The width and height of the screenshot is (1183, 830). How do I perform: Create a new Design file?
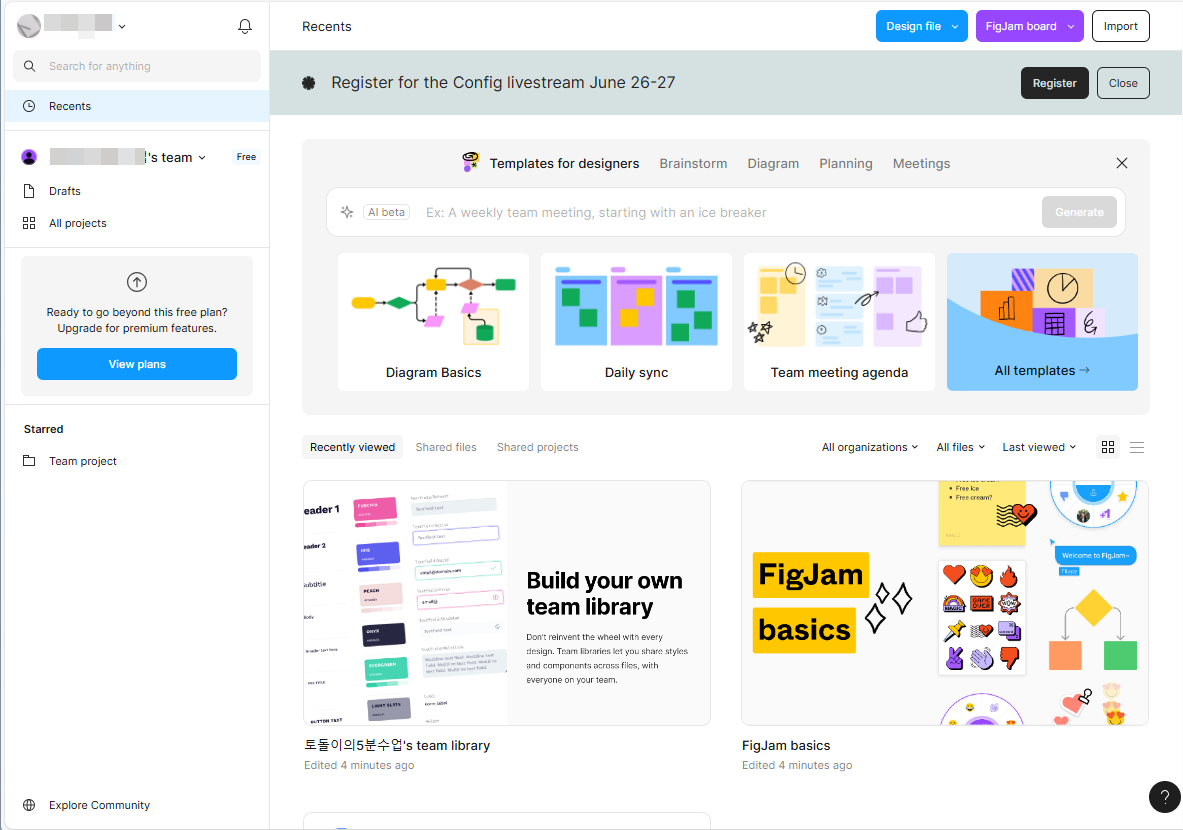pos(913,26)
